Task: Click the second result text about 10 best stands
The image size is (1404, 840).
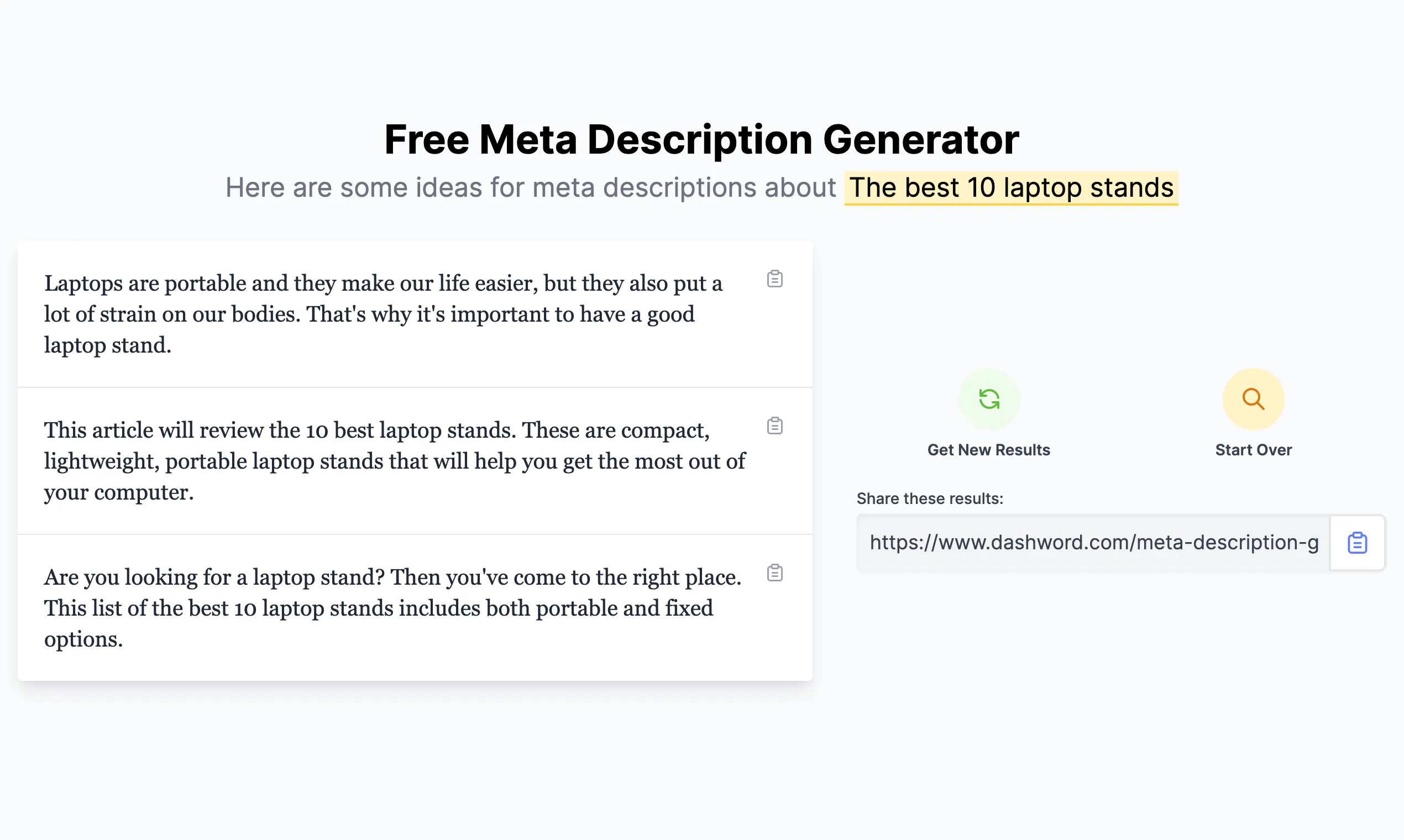Action: (394, 461)
